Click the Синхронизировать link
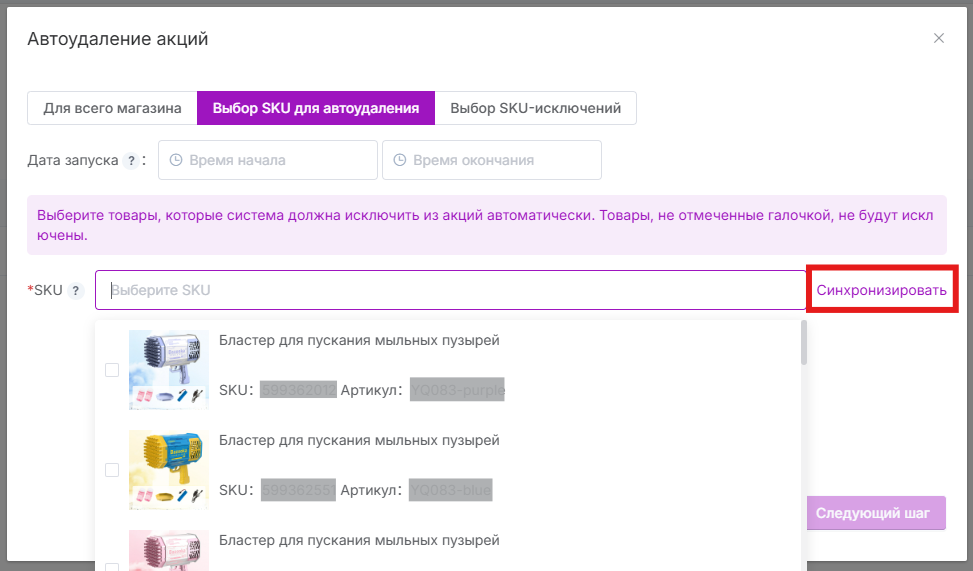 coord(881,290)
